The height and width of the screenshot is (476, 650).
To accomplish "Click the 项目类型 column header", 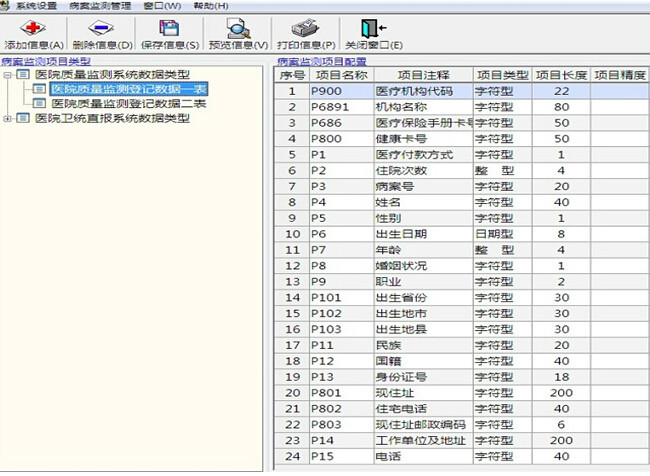I will coord(502,75).
